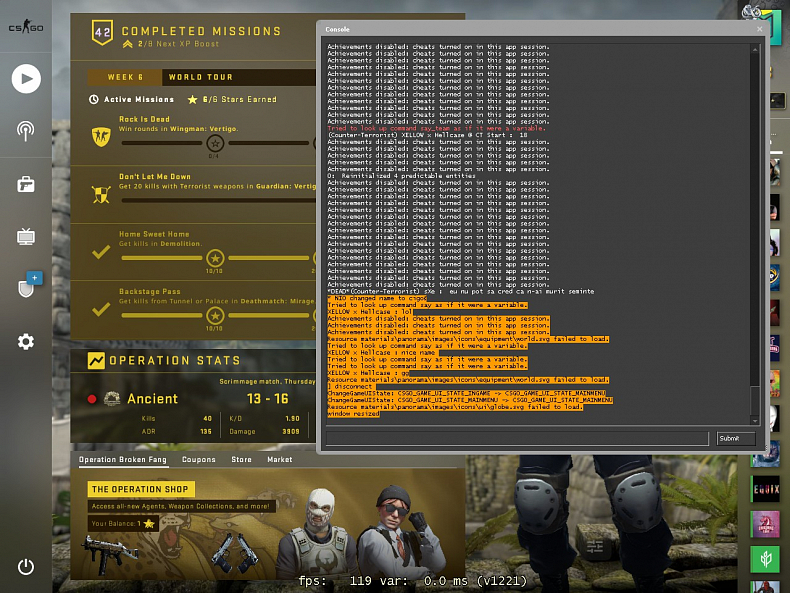Click the Your Balance star label
Viewport: 790px width, 593px height.
tap(123, 523)
